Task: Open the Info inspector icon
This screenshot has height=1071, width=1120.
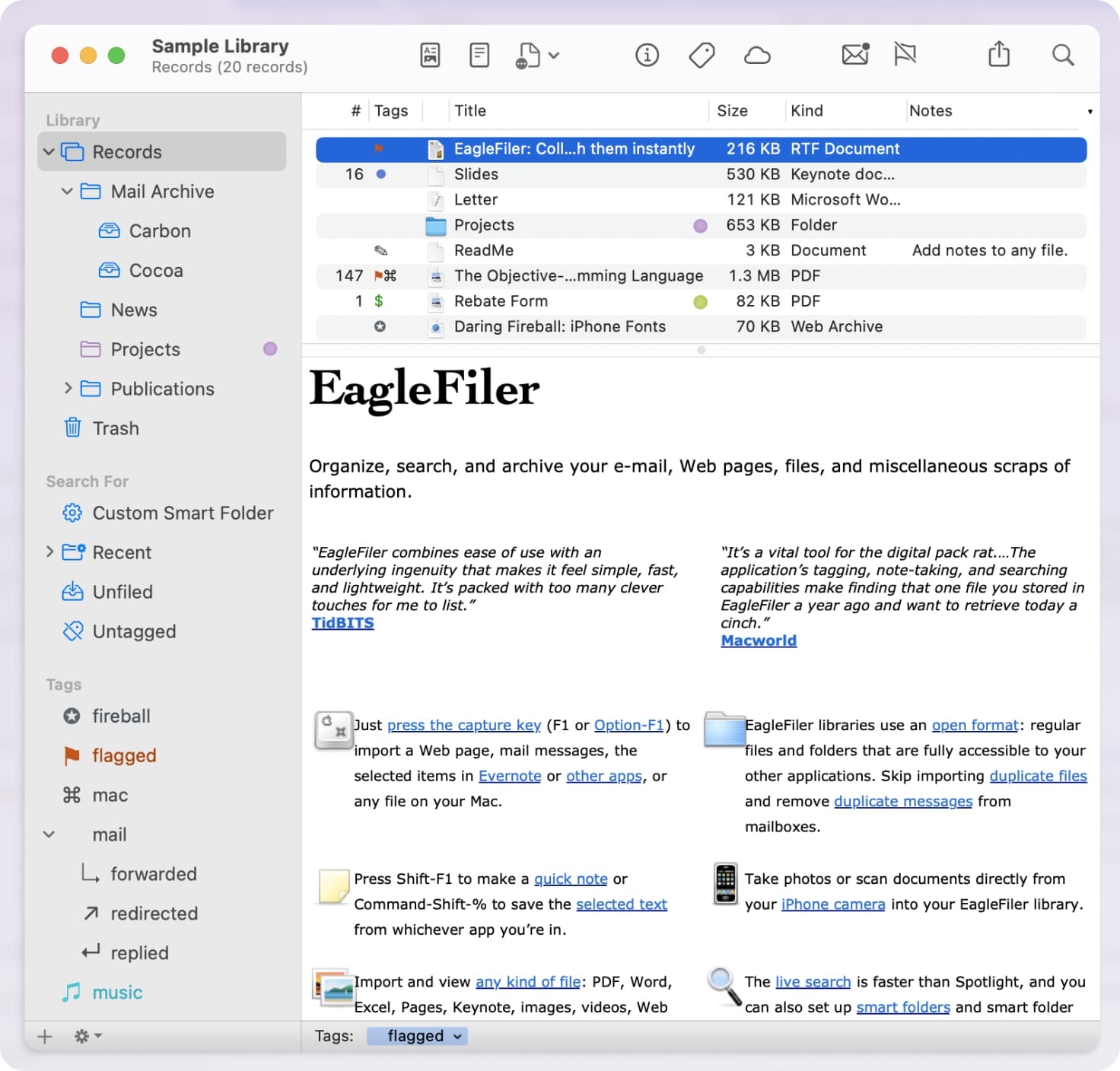Action: pos(646,54)
